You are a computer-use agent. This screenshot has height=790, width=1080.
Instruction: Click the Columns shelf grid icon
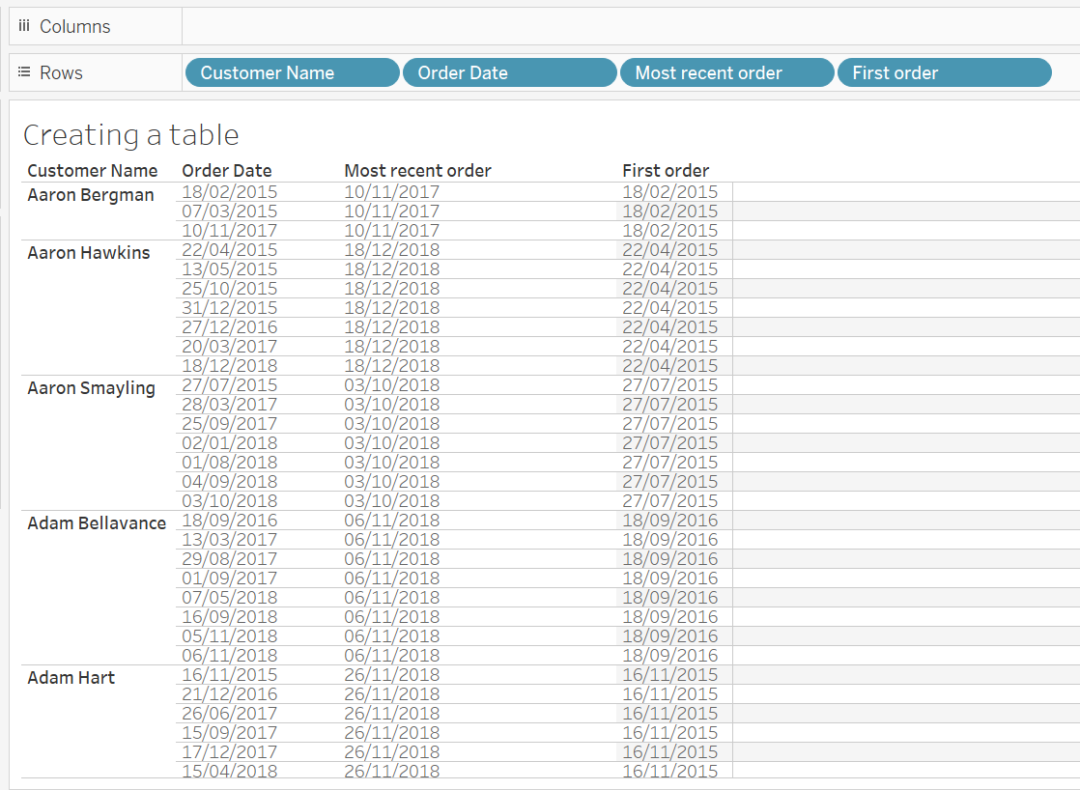point(23,26)
